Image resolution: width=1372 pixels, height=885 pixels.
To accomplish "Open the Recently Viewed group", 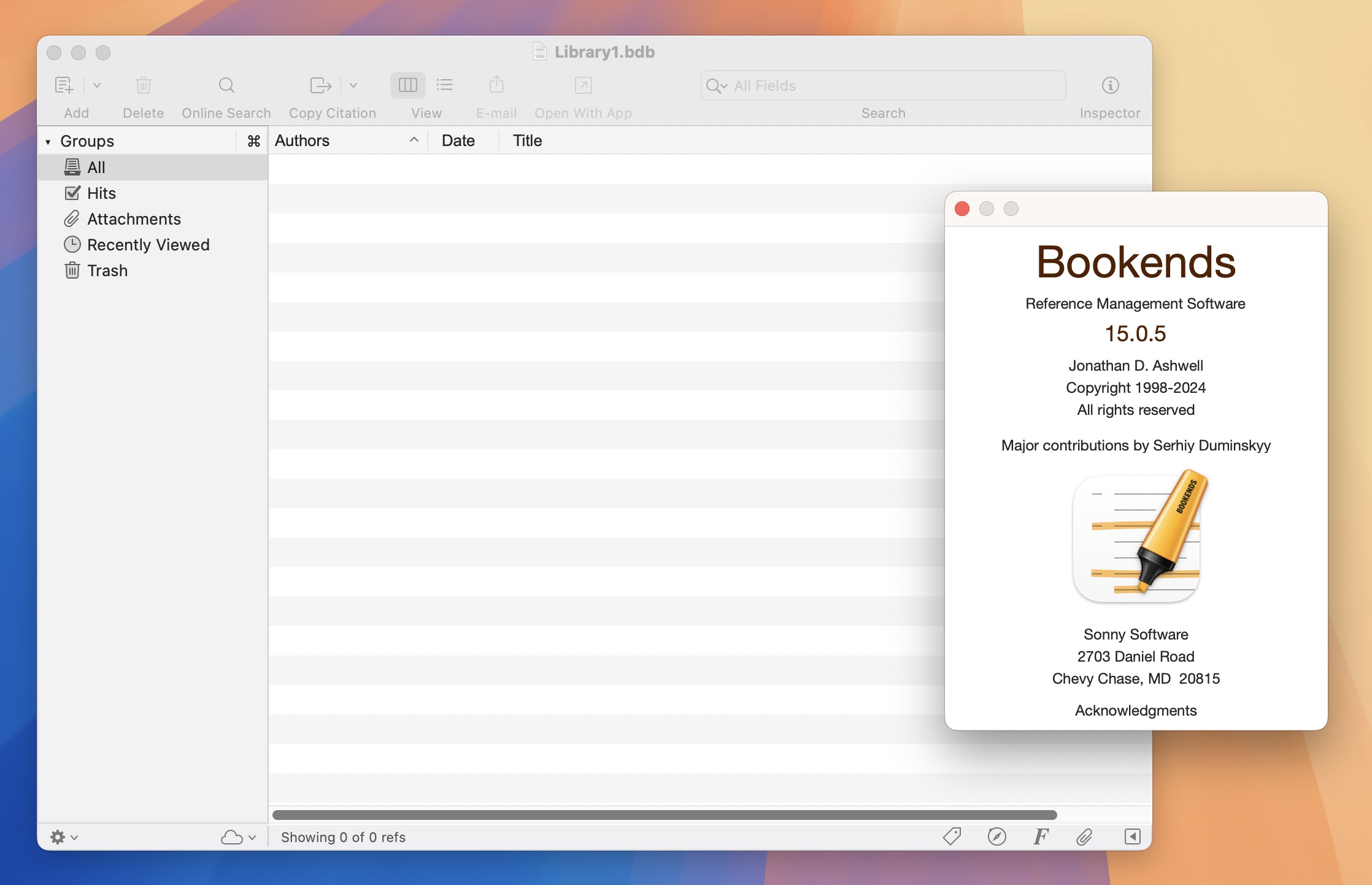I will pos(153,245).
